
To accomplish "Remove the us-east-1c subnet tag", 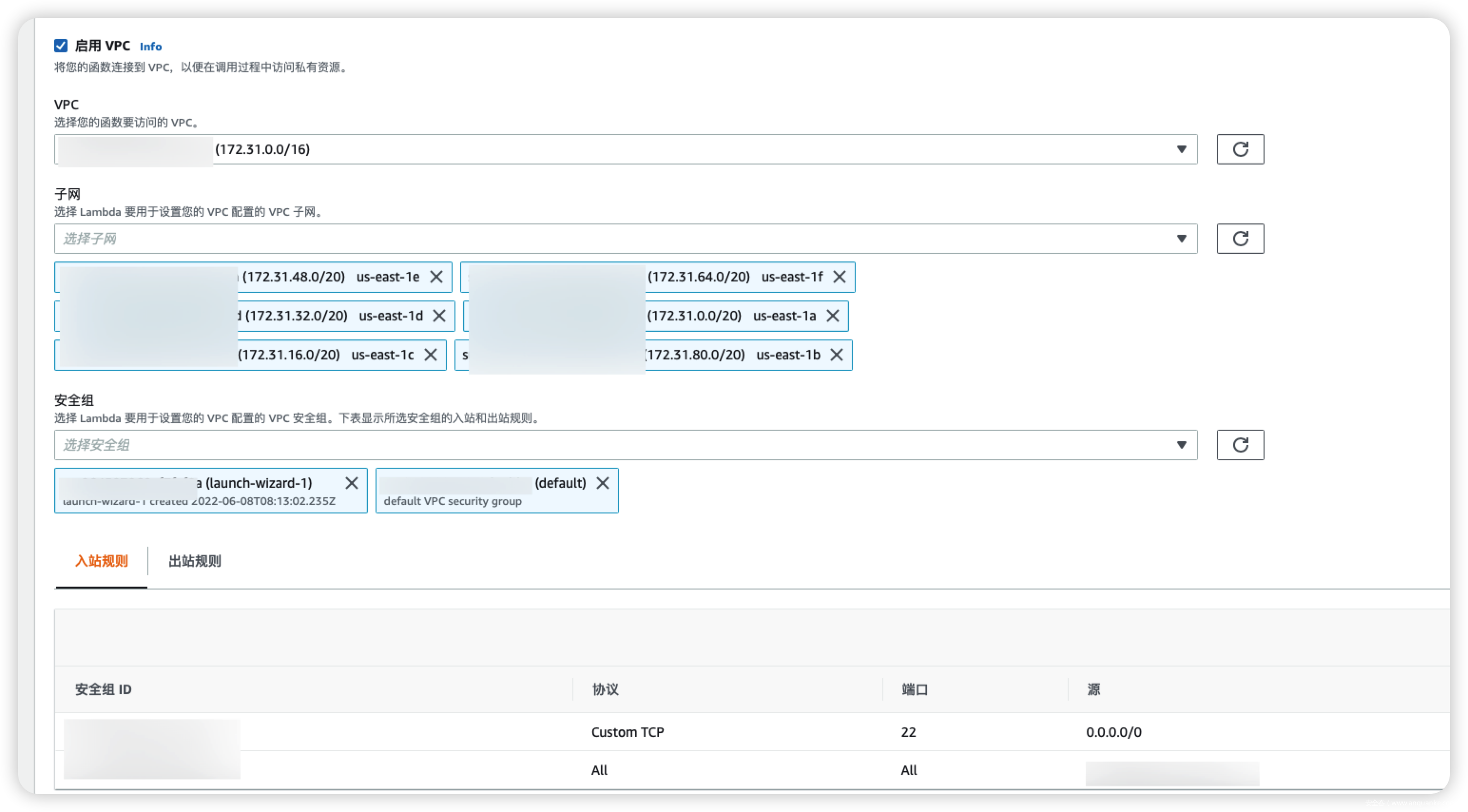I will tap(431, 355).
